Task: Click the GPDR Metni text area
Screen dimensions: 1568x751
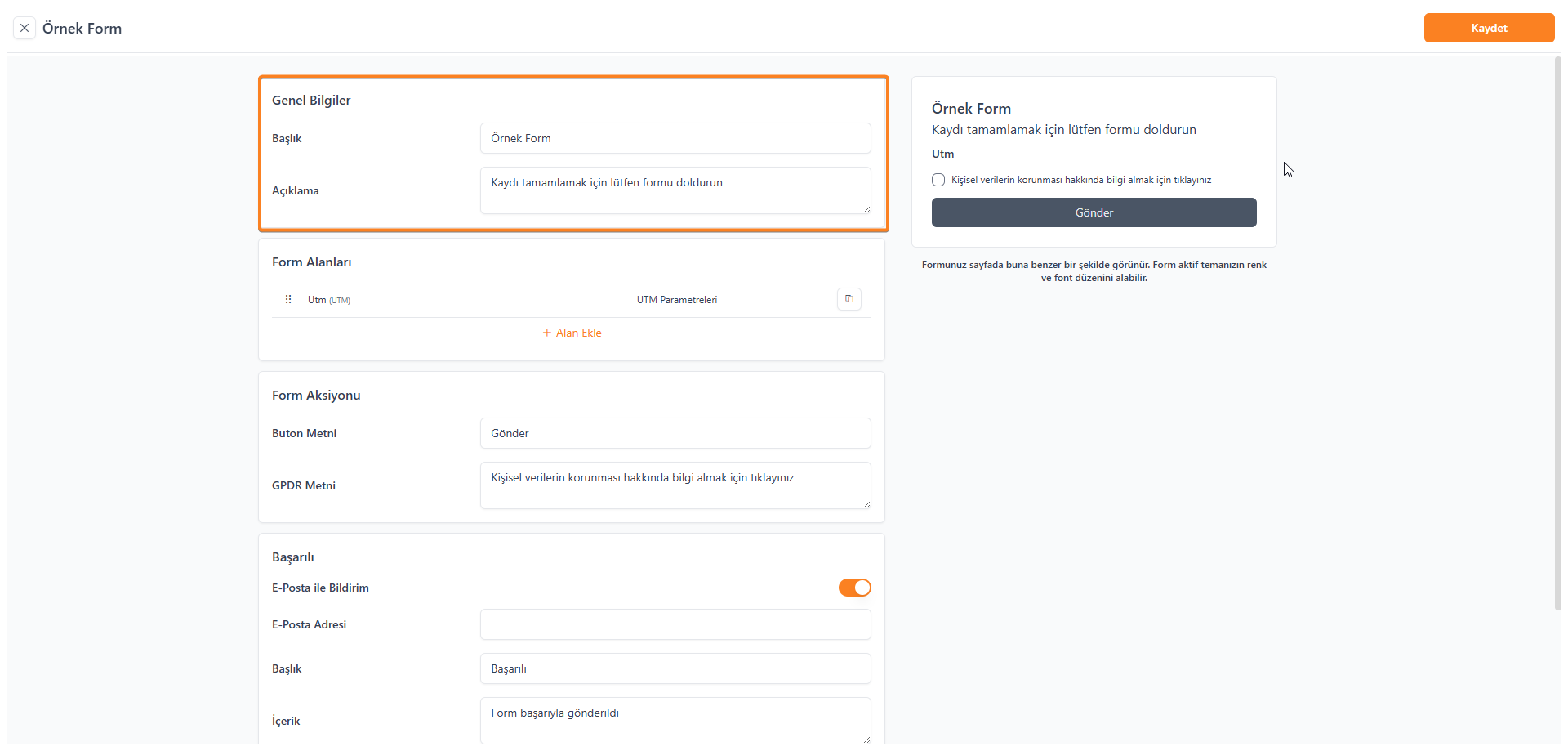Action: click(x=675, y=485)
